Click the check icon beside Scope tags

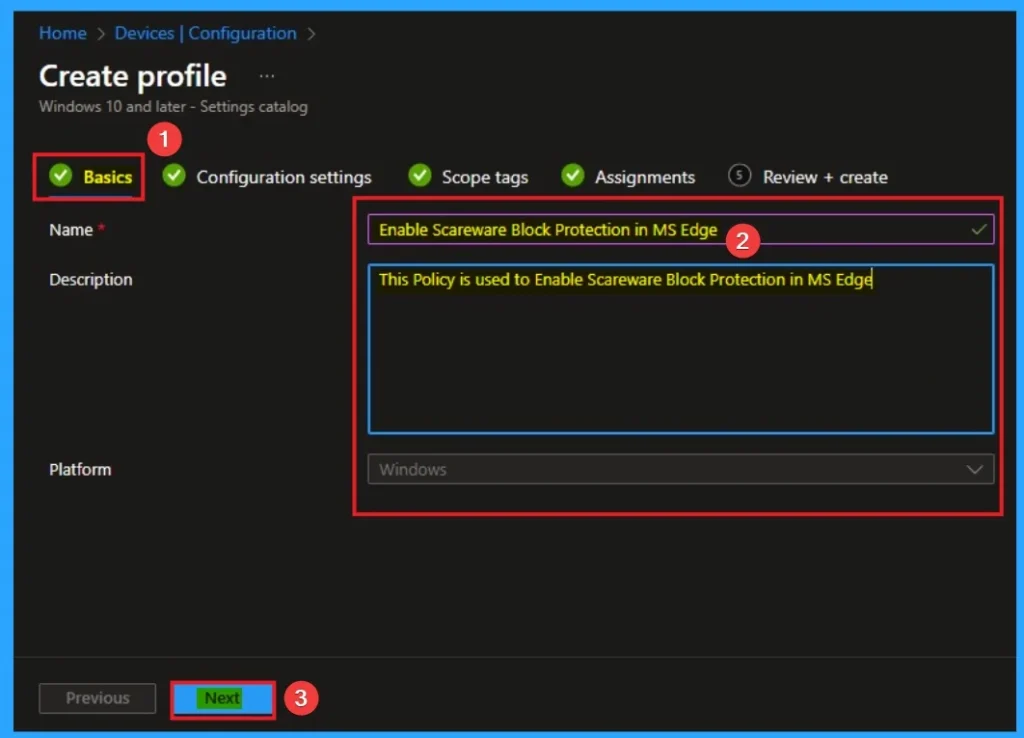tap(419, 176)
